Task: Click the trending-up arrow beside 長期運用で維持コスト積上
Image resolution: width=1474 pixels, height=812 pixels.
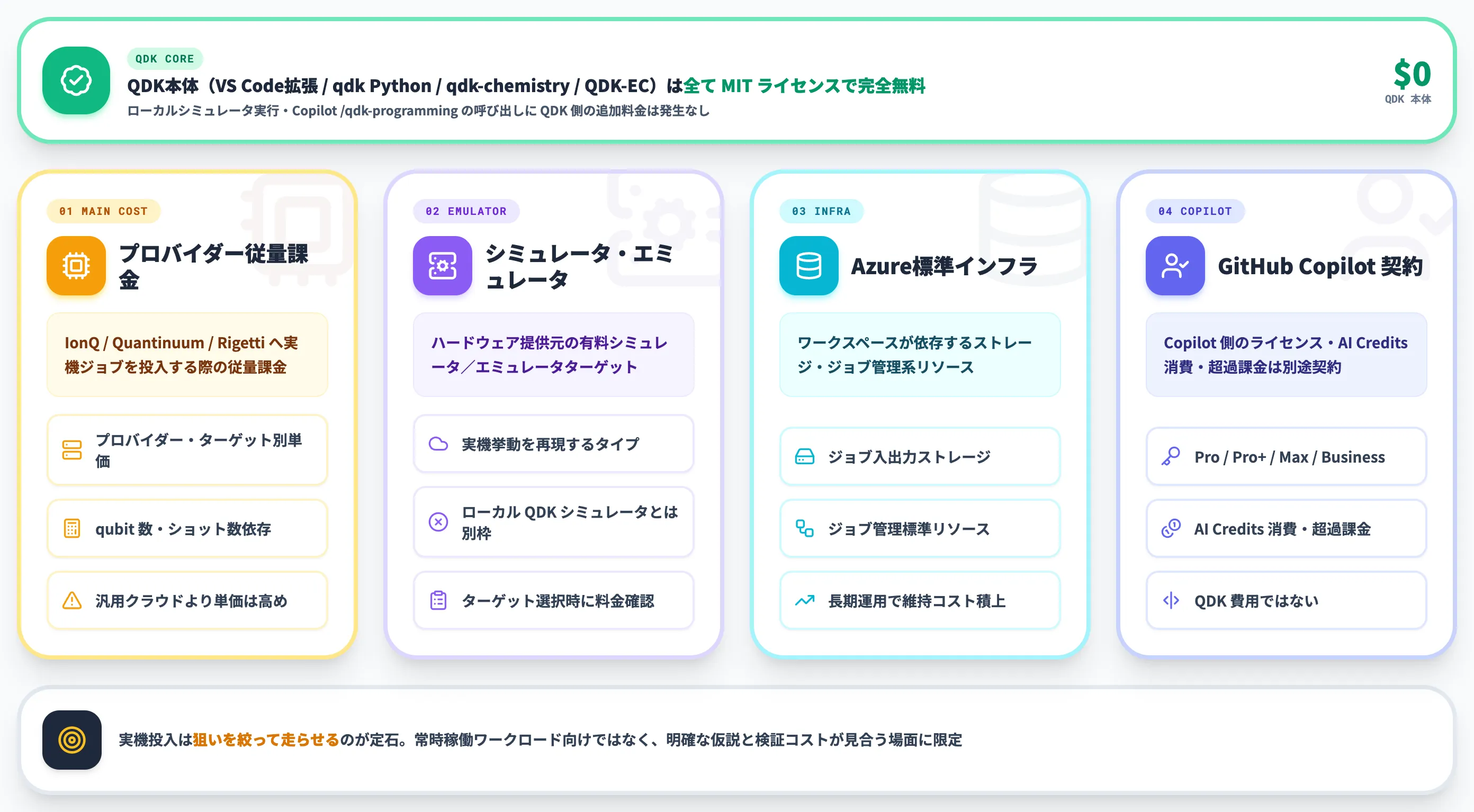Action: point(805,600)
